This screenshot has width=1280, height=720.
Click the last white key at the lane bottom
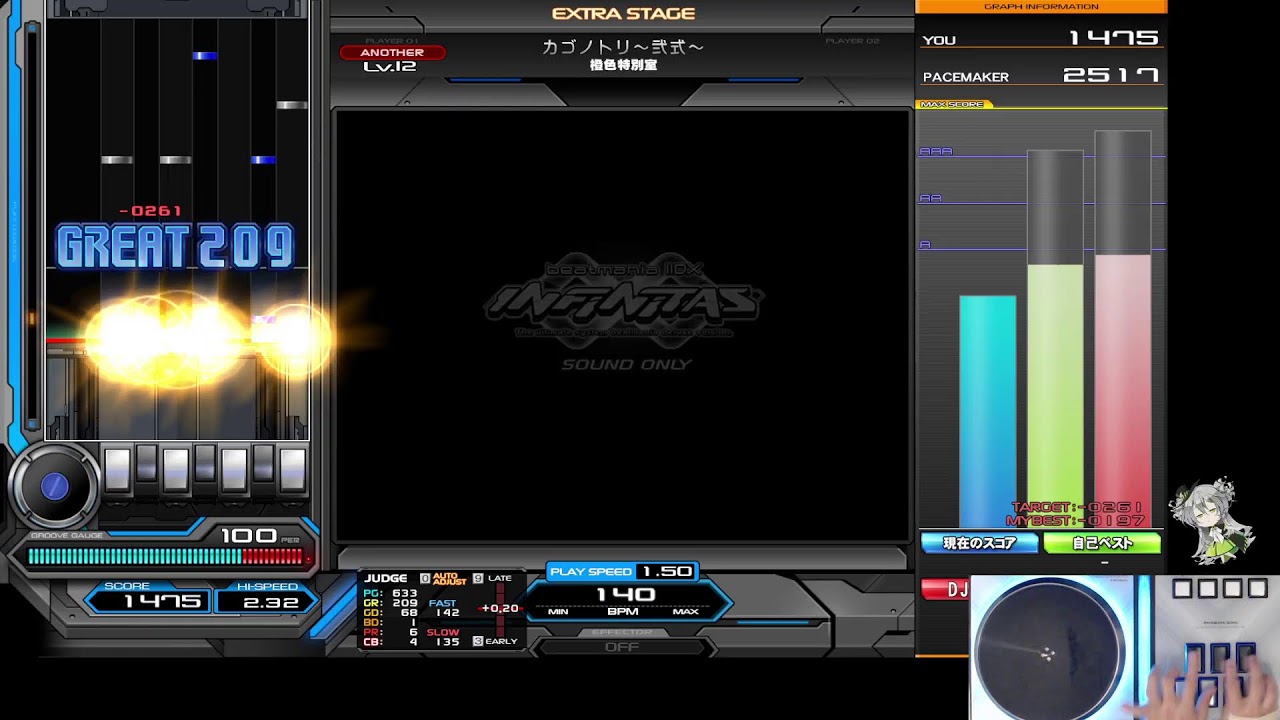pyautogui.click(x=292, y=469)
